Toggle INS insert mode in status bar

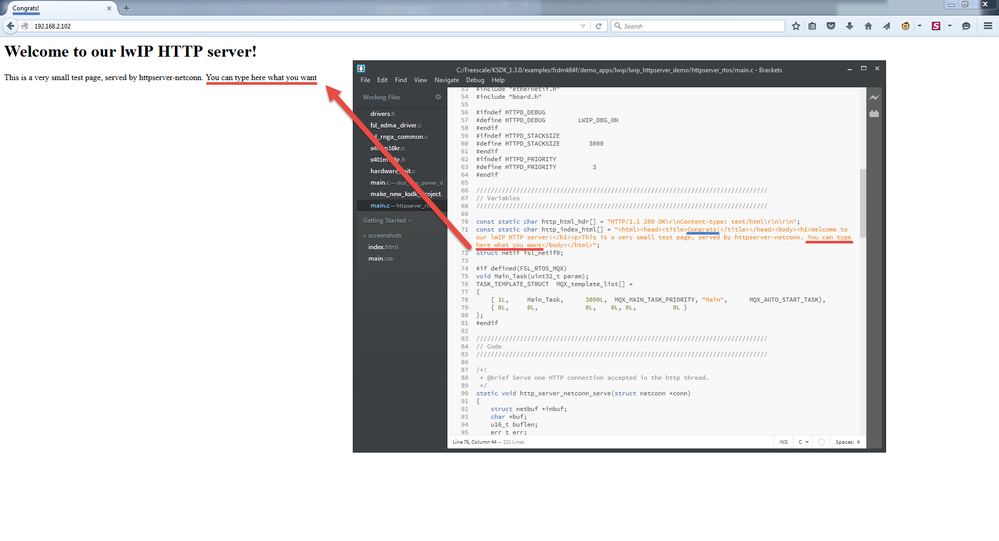click(x=783, y=442)
